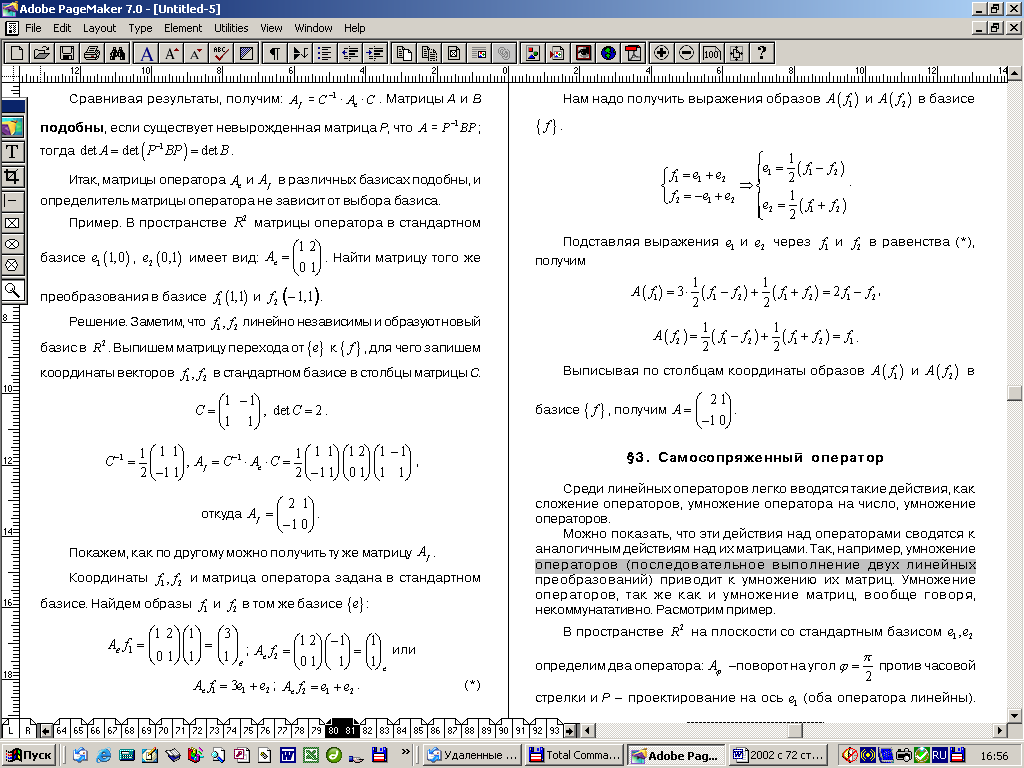Open Find with the binoculars icon
This screenshot has height=768, width=1024.
pyautogui.click(x=117, y=53)
